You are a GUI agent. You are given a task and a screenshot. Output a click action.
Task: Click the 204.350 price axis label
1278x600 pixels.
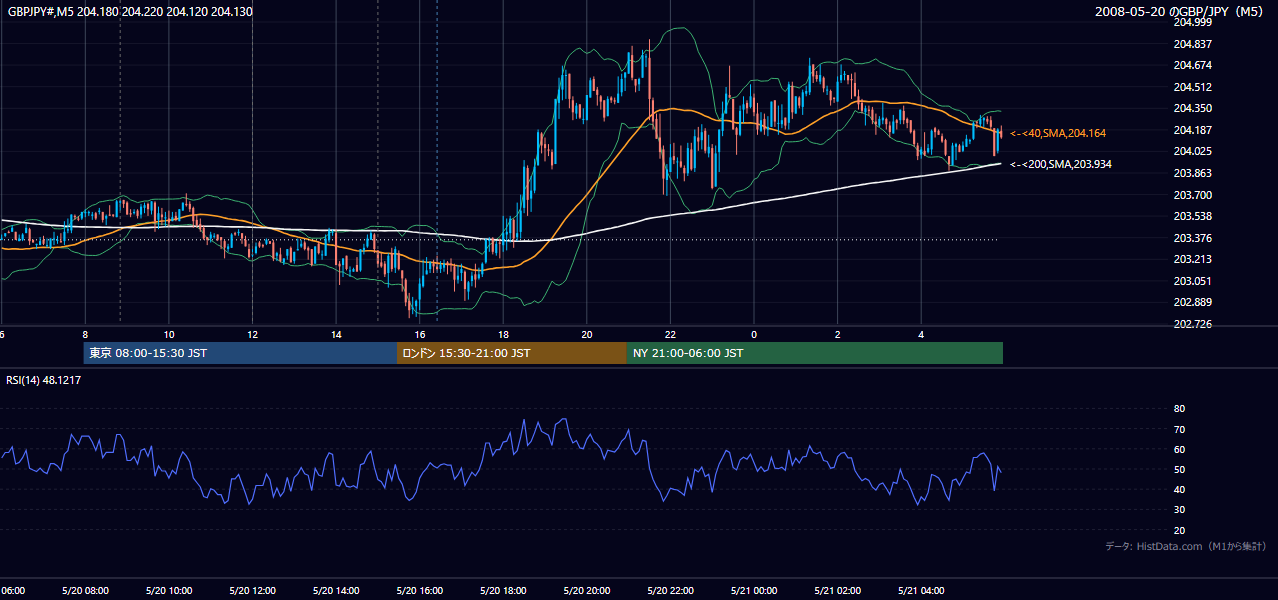point(1192,108)
